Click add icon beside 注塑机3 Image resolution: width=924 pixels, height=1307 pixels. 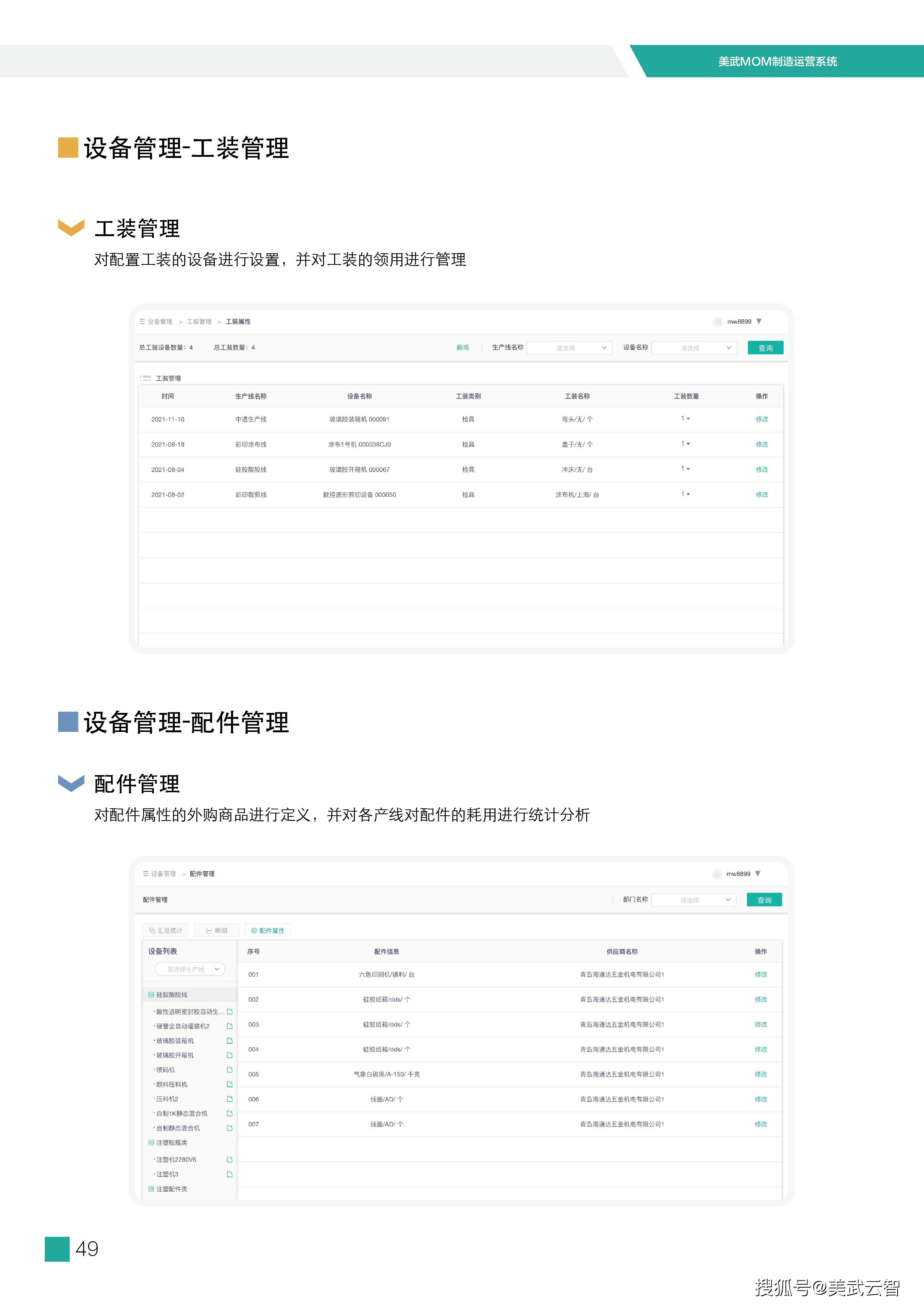(x=229, y=1174)
